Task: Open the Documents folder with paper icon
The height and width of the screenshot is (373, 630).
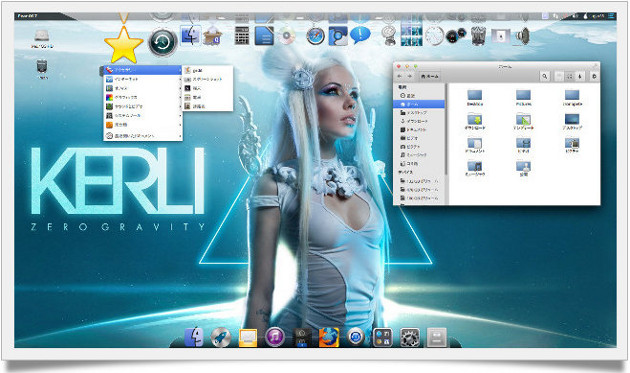Action: coord(475,146)
